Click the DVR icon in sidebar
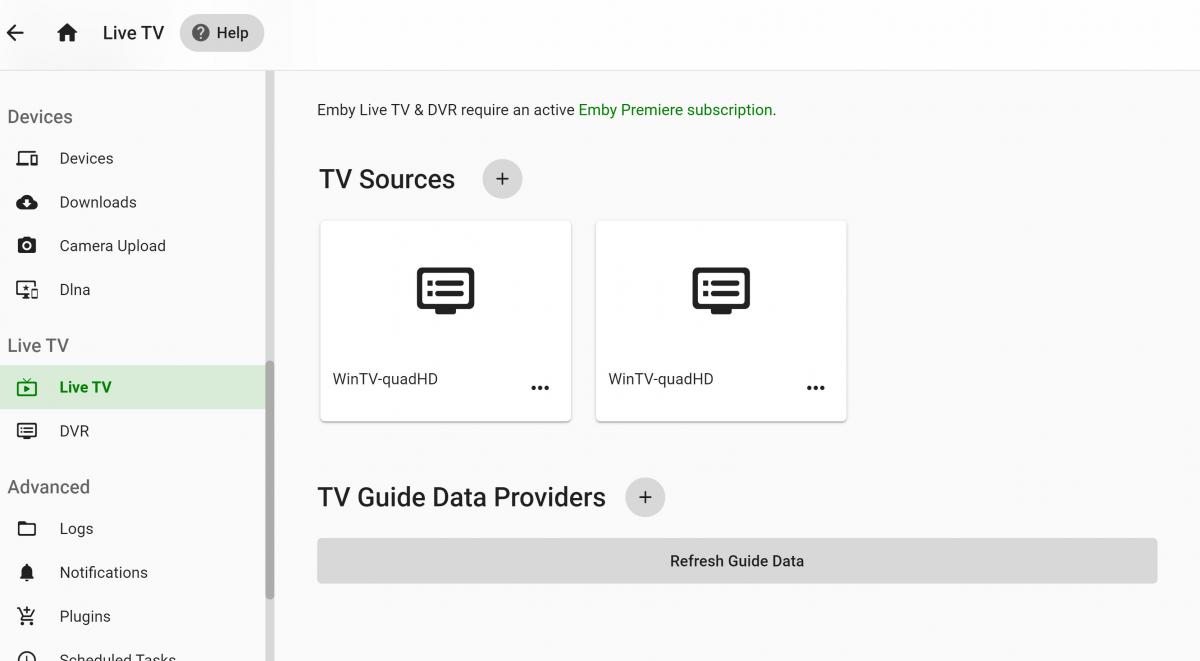Image resolution: width=1200 pixels, height=661 pixels. pos(27,430)
